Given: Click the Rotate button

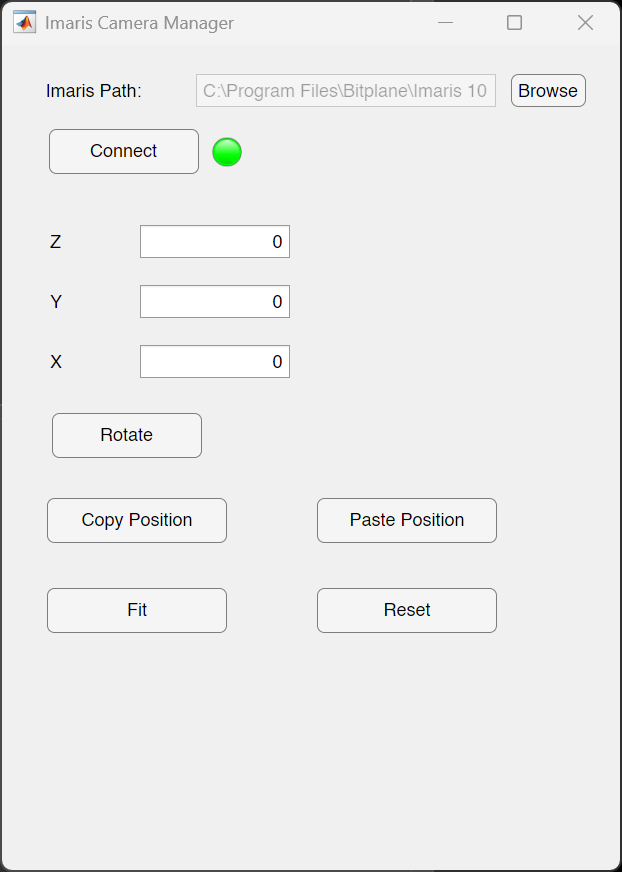Looking at the screenshot, I should [x=127, y=435].
